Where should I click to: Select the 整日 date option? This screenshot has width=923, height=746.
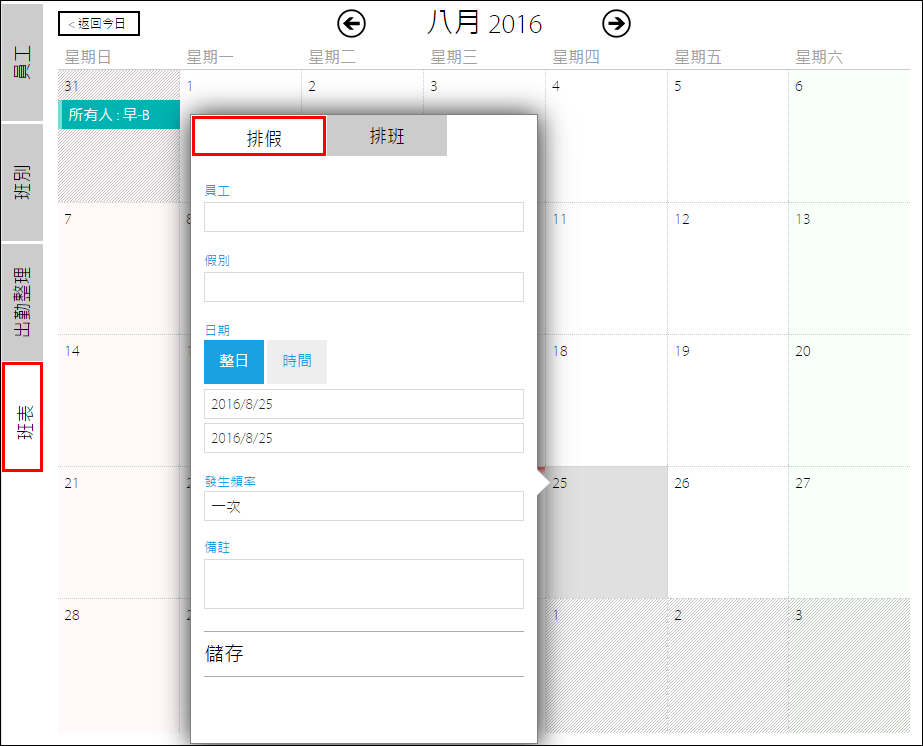point(234,362)
